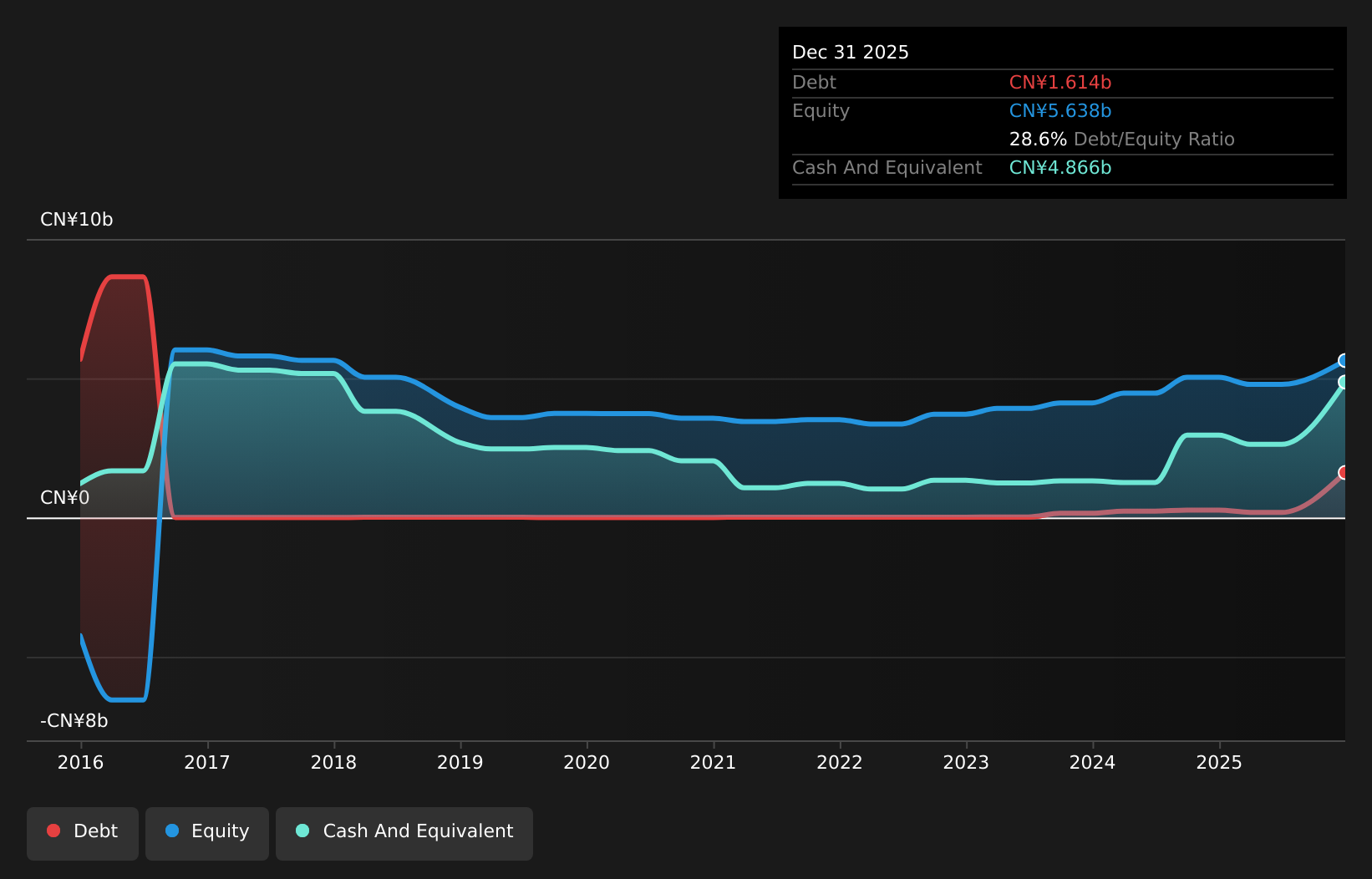
Task: Click the CN¥0 y-axis label
Action: coord(65,498)
